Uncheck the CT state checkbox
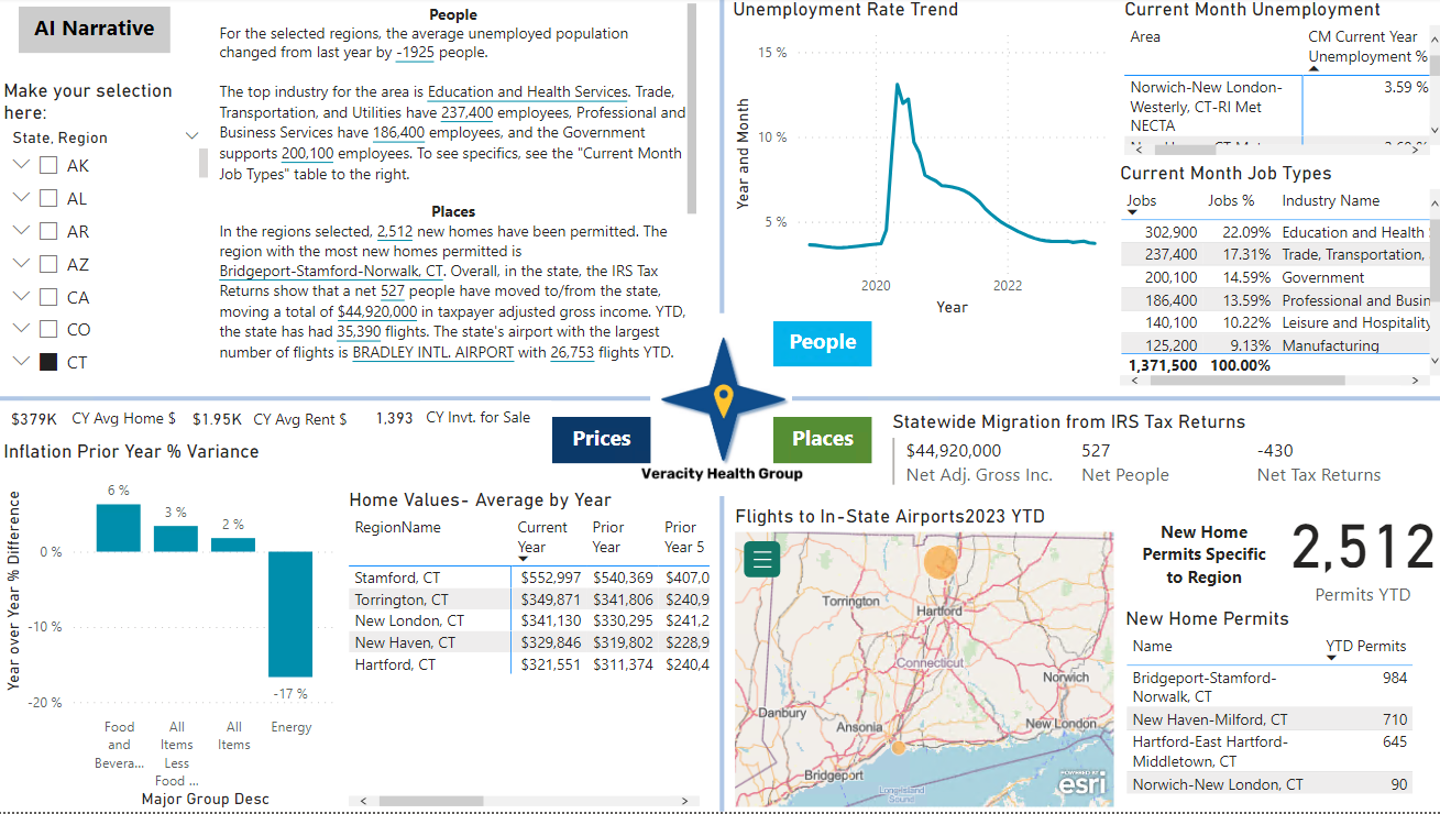The height and width of the screenshot is (814, 1440). coord(48,363)
